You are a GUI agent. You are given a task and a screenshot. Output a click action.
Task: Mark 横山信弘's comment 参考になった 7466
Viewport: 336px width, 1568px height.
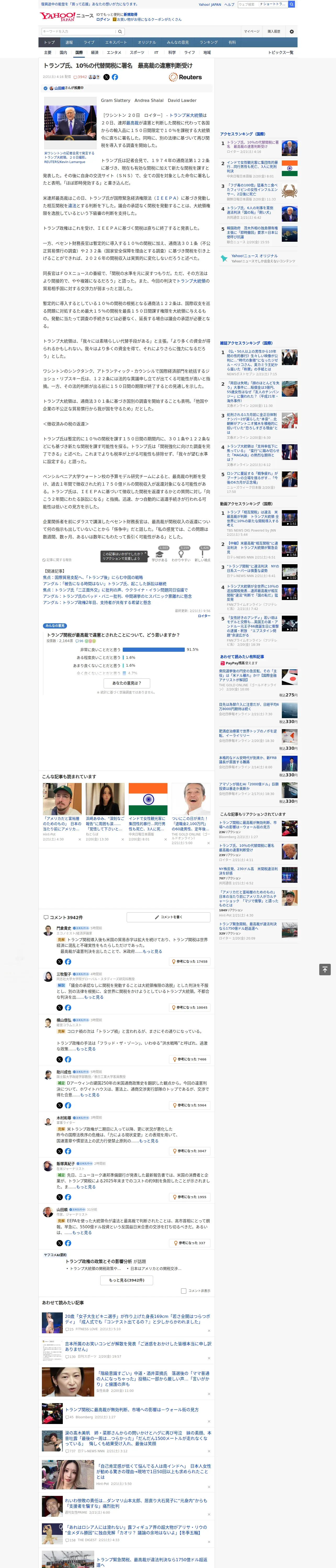pos(190,1059)
